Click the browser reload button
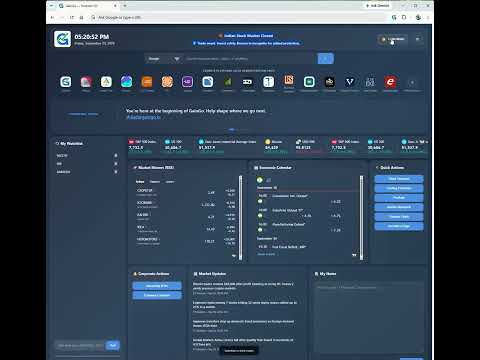 tap(72, 17)
